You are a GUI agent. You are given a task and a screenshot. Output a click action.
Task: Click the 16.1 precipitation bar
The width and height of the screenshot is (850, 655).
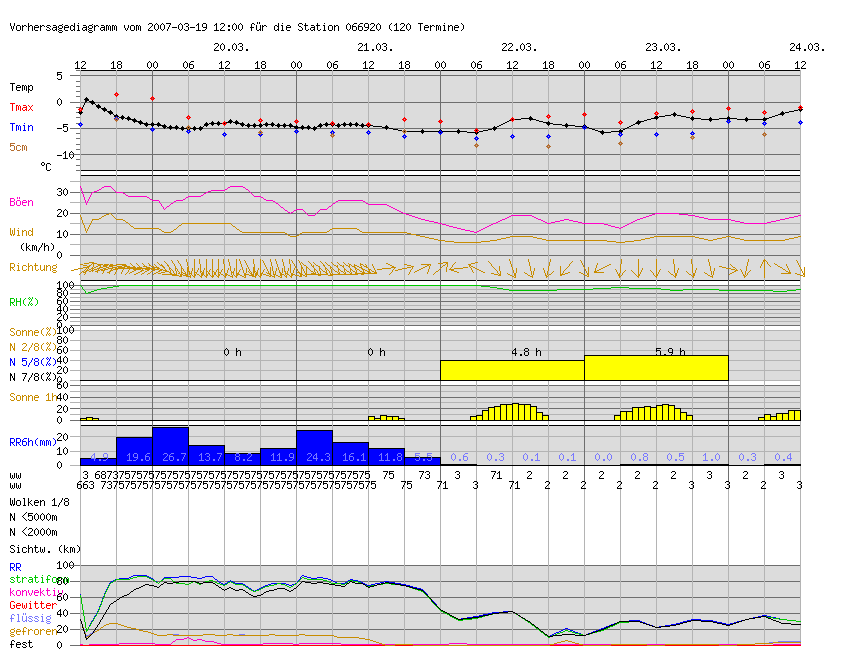click(350, 454)
